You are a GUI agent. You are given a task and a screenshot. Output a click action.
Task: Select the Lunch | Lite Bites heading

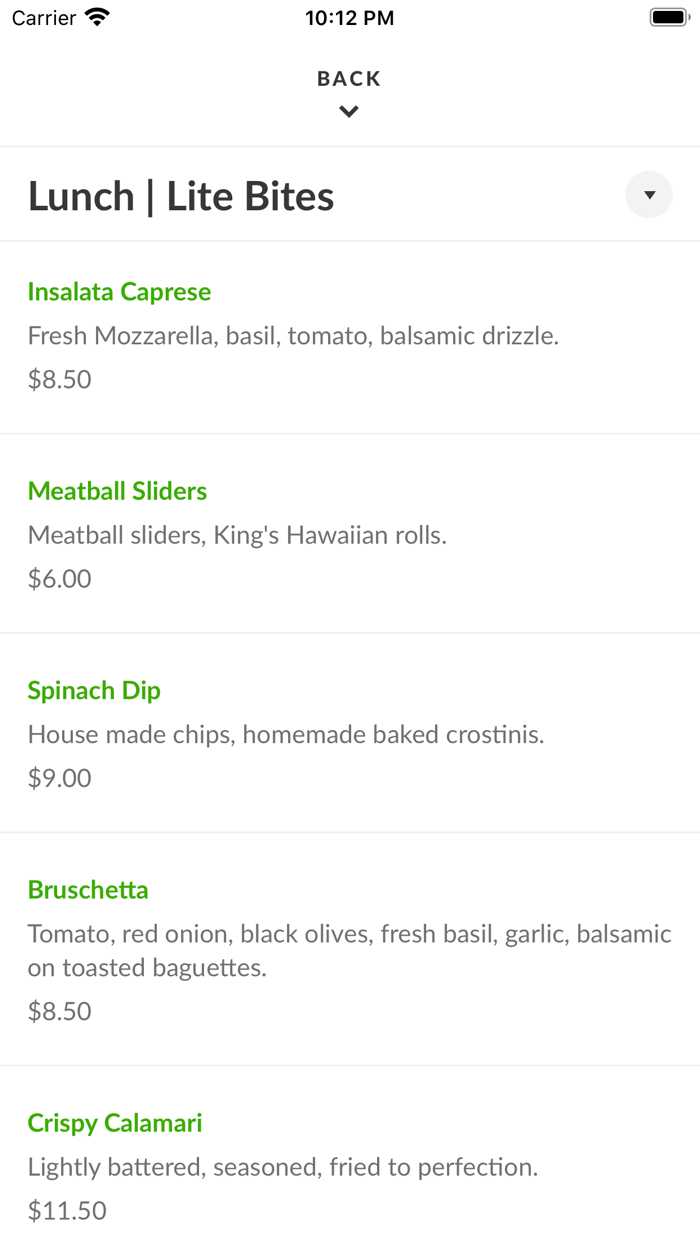click(181, 196)
